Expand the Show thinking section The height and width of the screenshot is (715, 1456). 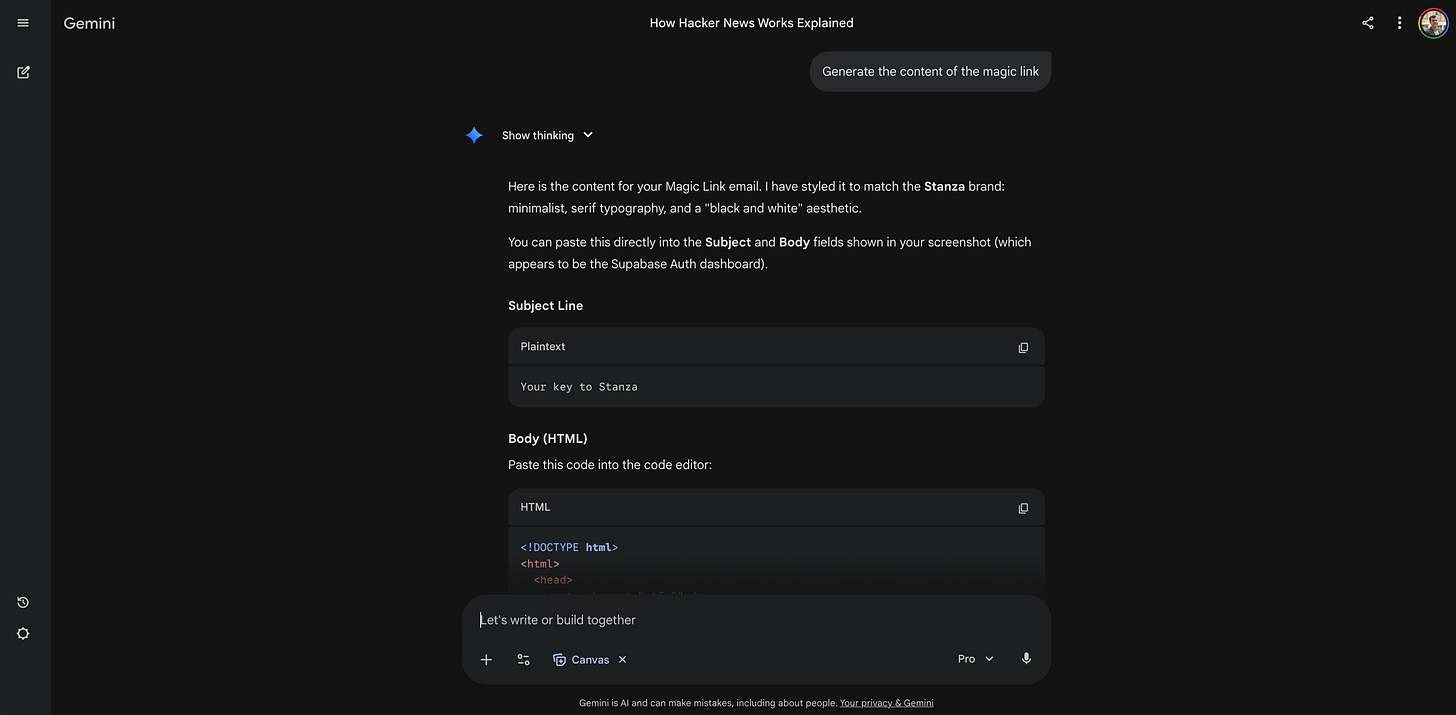pyautogui.click(x=547, y=134)
